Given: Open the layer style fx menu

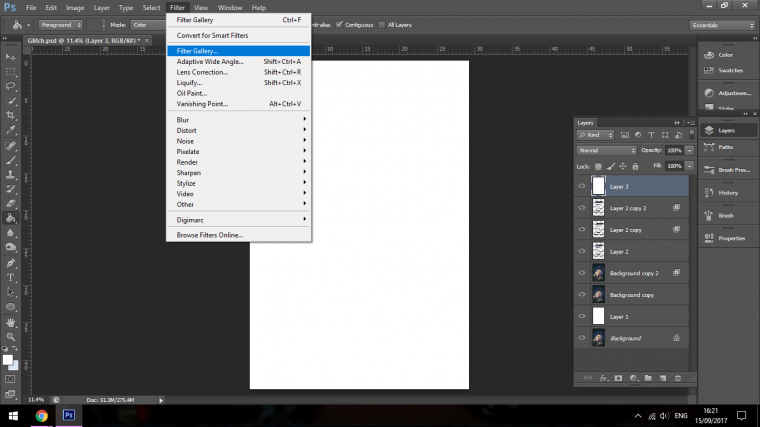Looking at the screenshot, I should click(603, 378).
